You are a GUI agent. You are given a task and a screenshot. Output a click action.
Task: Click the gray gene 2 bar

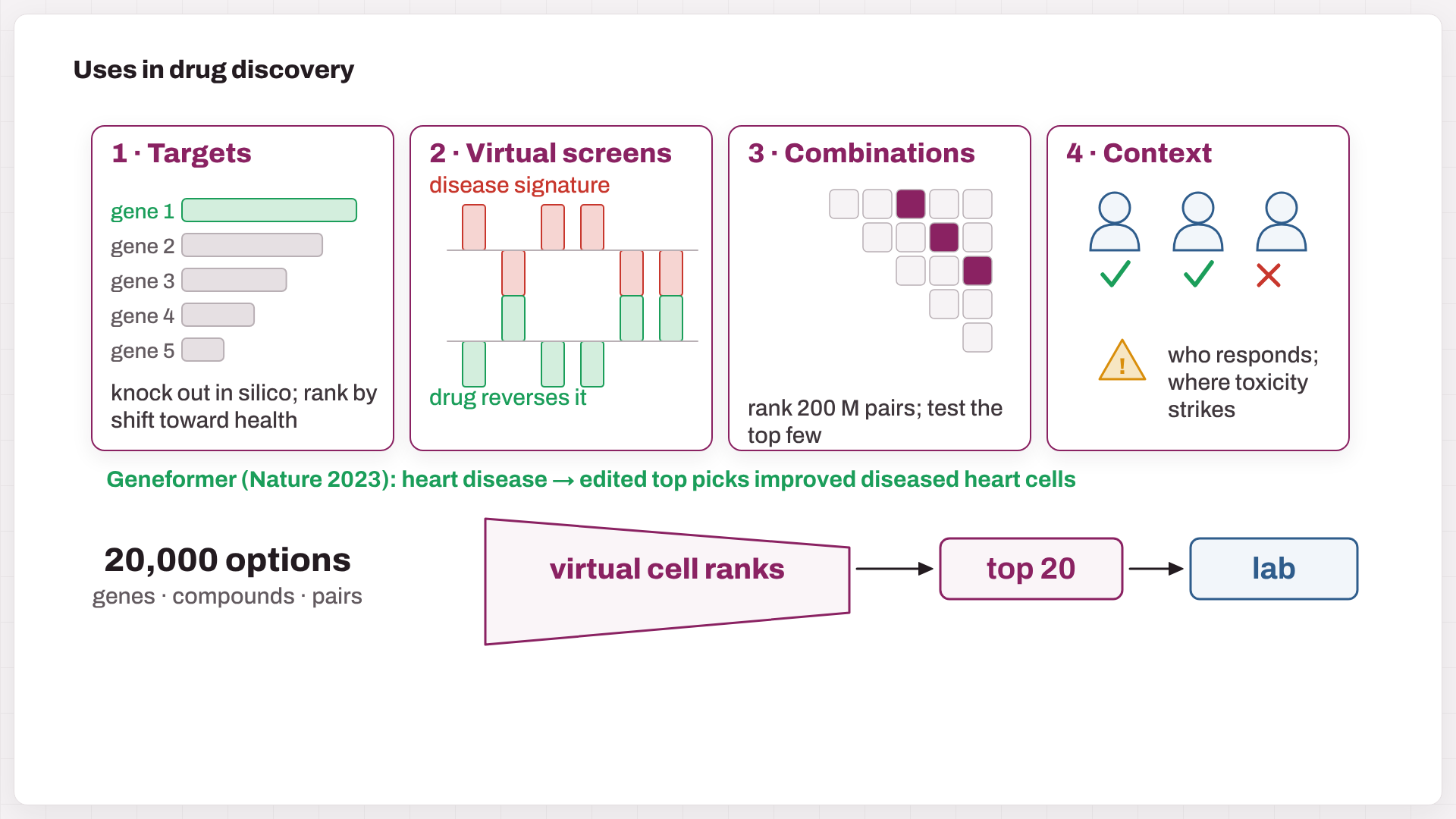click(x=253, y=245)
